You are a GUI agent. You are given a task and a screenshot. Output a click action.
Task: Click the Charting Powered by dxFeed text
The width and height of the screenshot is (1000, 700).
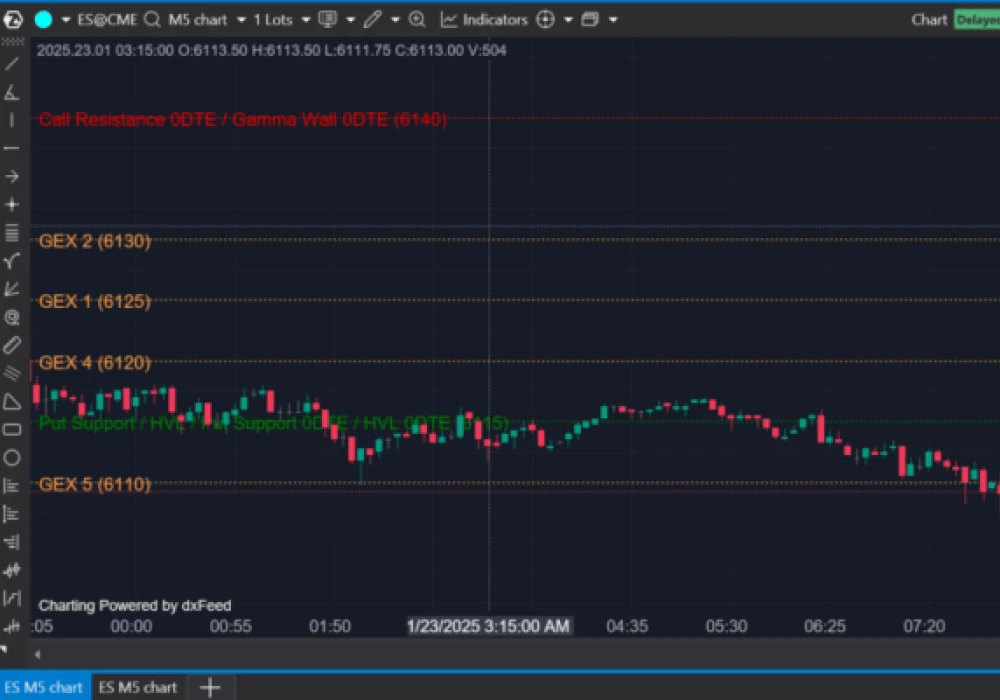[x=135, y=605]
